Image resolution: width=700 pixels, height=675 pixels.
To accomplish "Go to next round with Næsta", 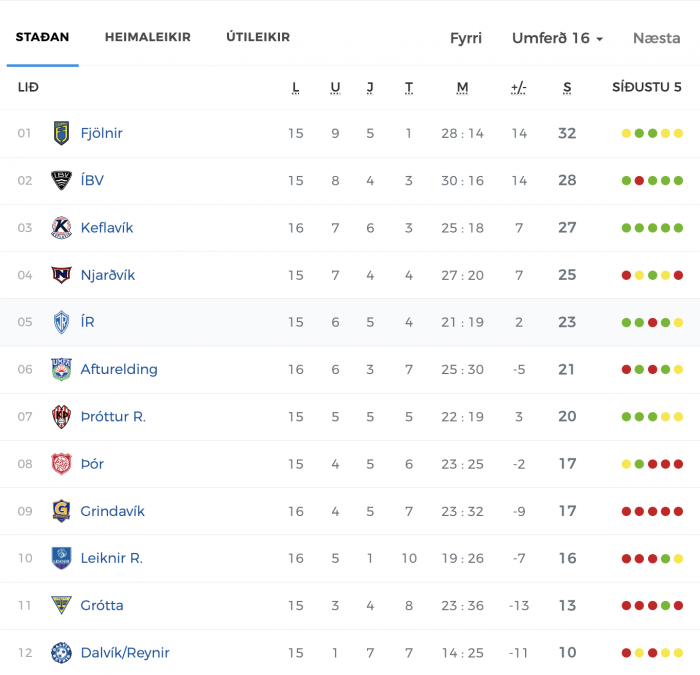I will pyautogui.click(x=656, y=38).
